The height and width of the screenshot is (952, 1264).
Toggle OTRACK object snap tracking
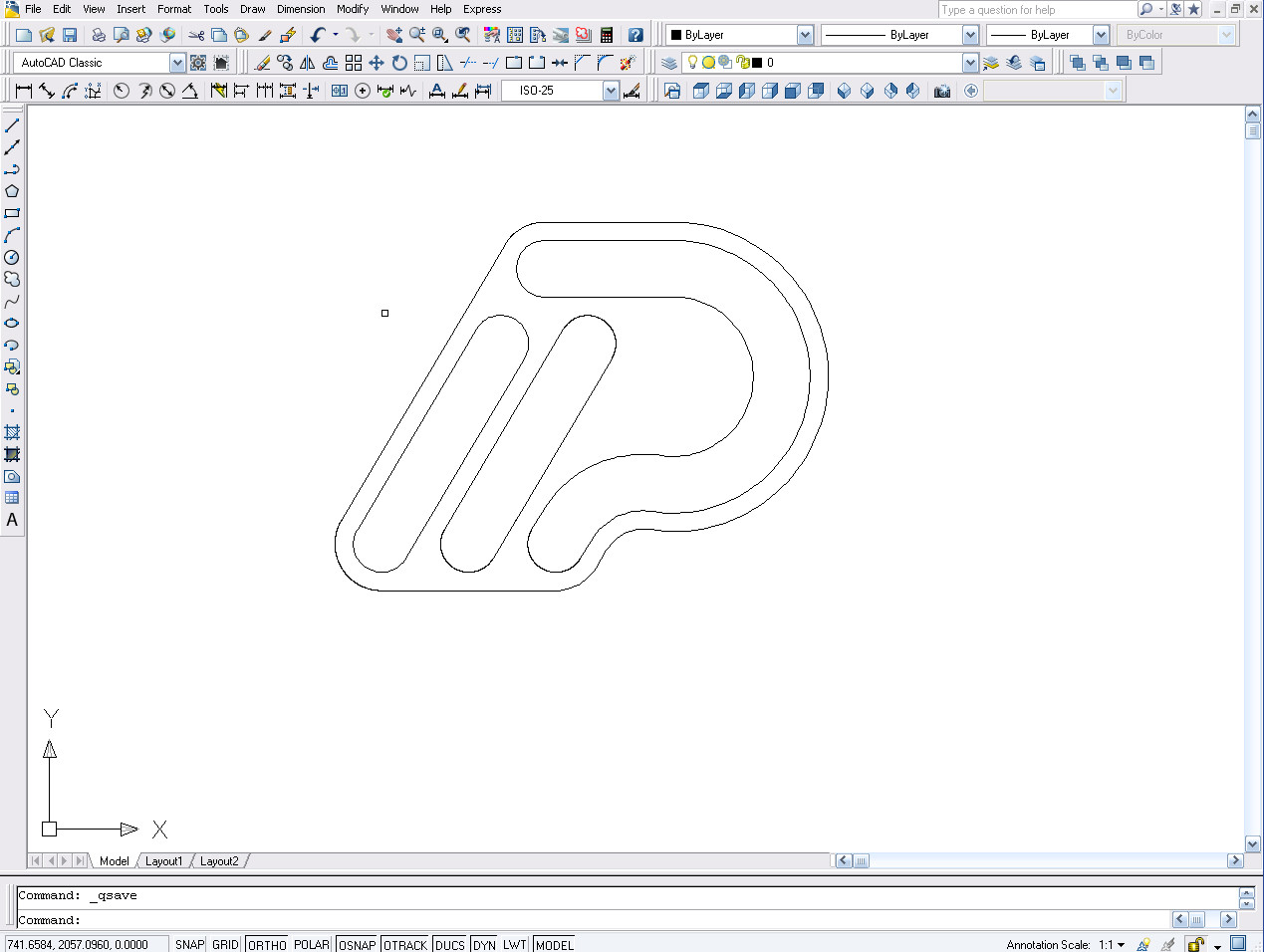point(405,944)
